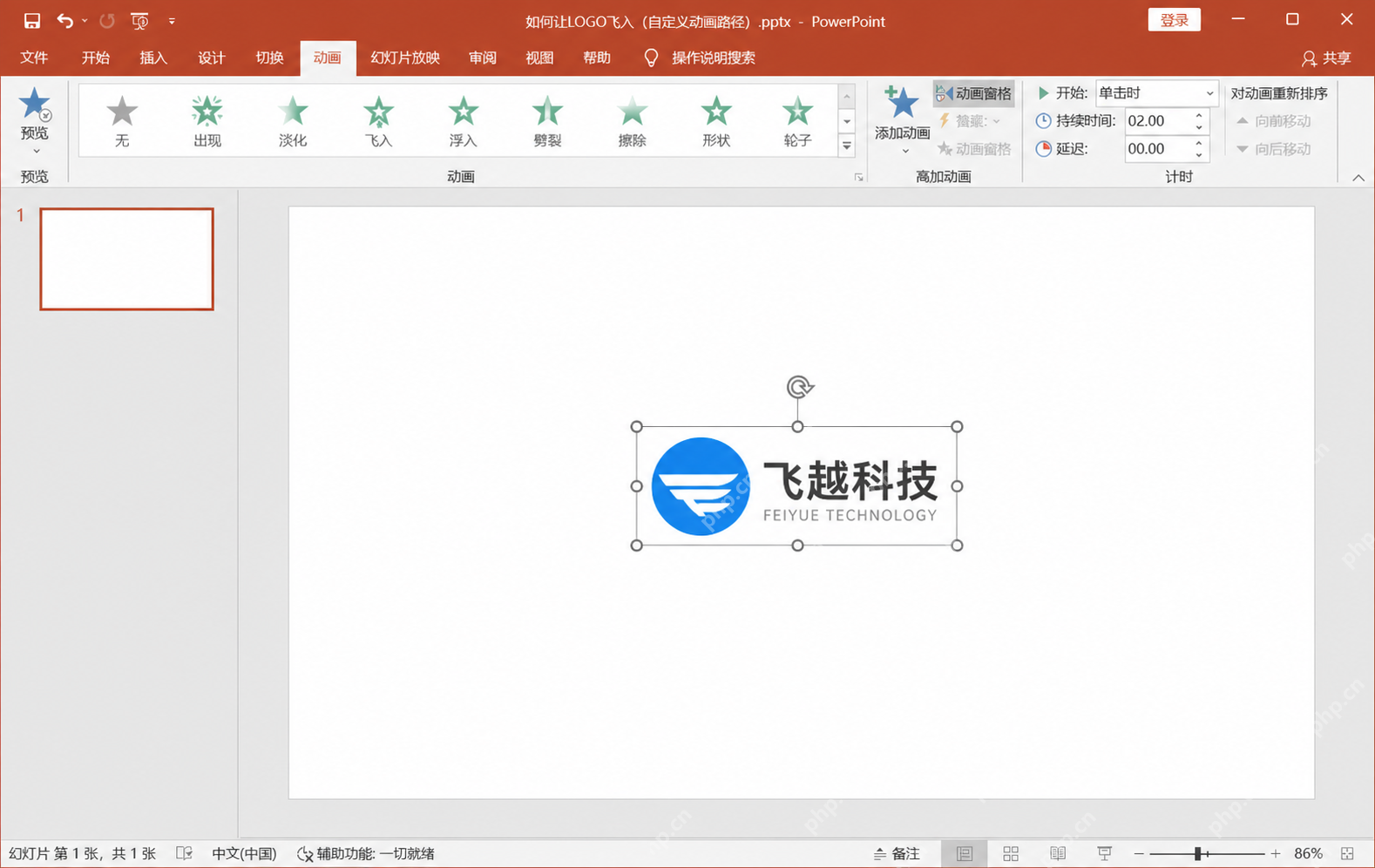This screenshot has width=1375, height=868.
Task: Collapse the ribbon with the chevron
Action: click(1358, 178)
